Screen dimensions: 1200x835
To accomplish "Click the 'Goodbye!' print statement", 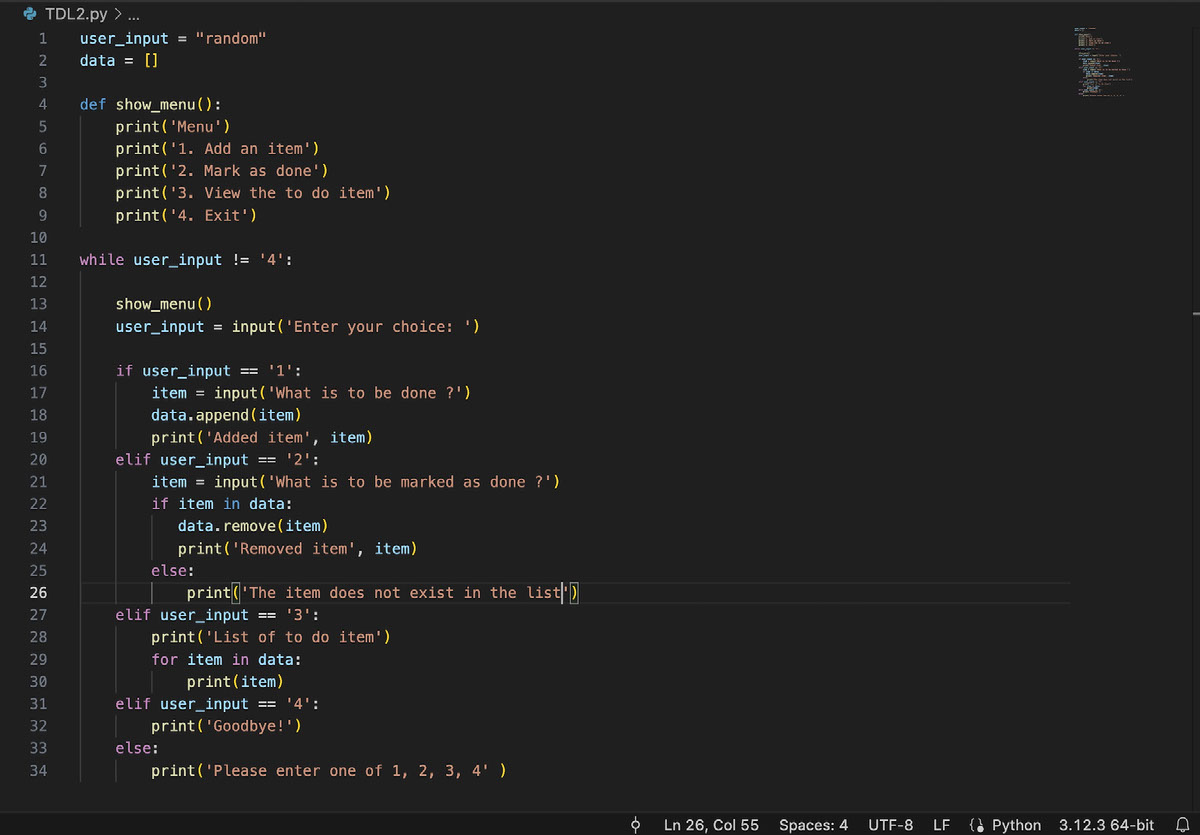I will tap(226, 726).
